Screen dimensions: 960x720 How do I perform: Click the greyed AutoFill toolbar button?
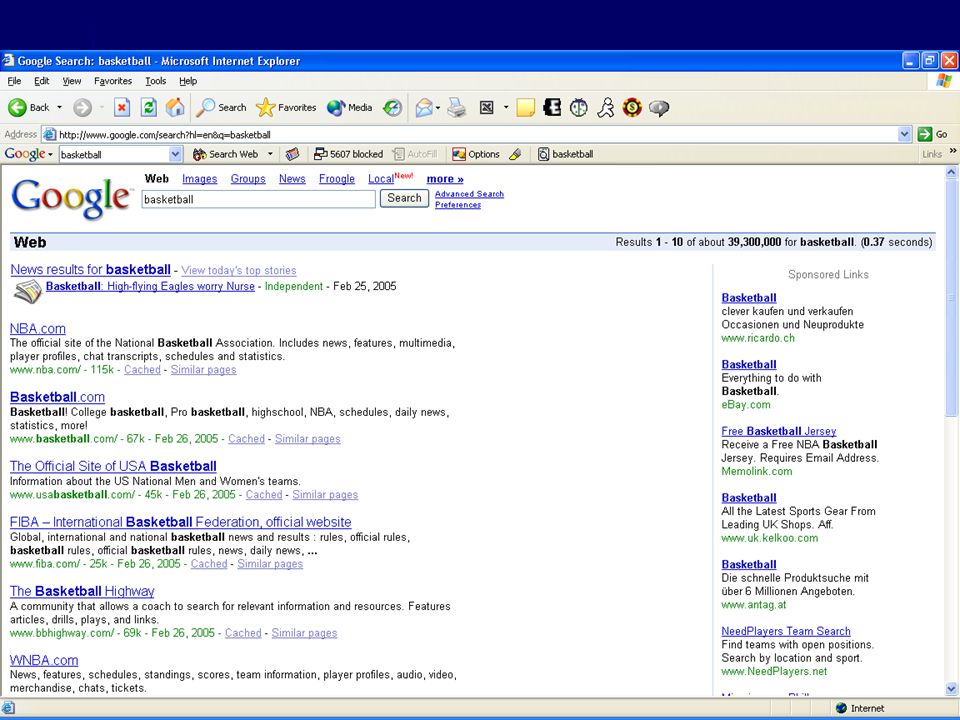(415, 154)
